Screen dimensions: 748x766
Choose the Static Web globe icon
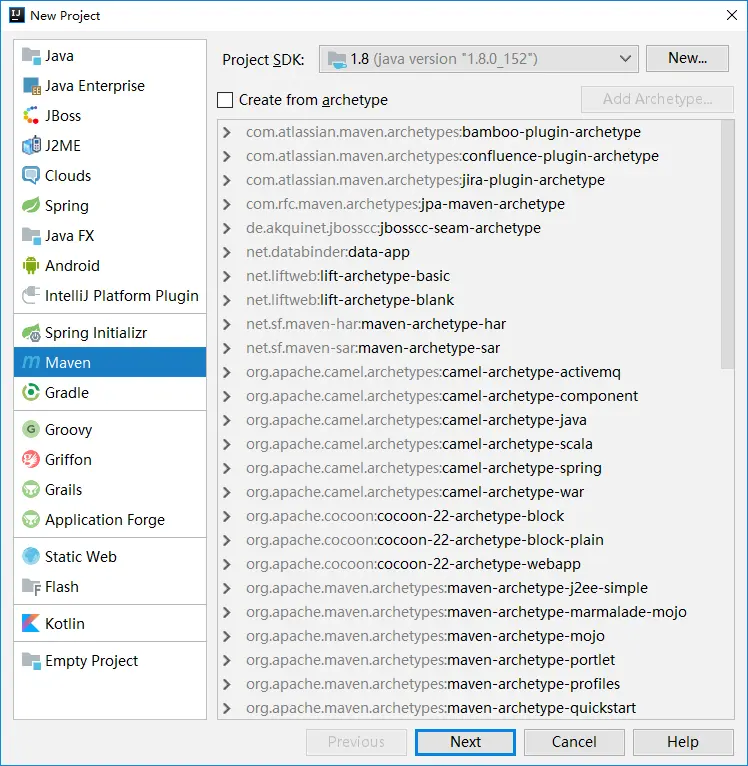tap(31, 556)
